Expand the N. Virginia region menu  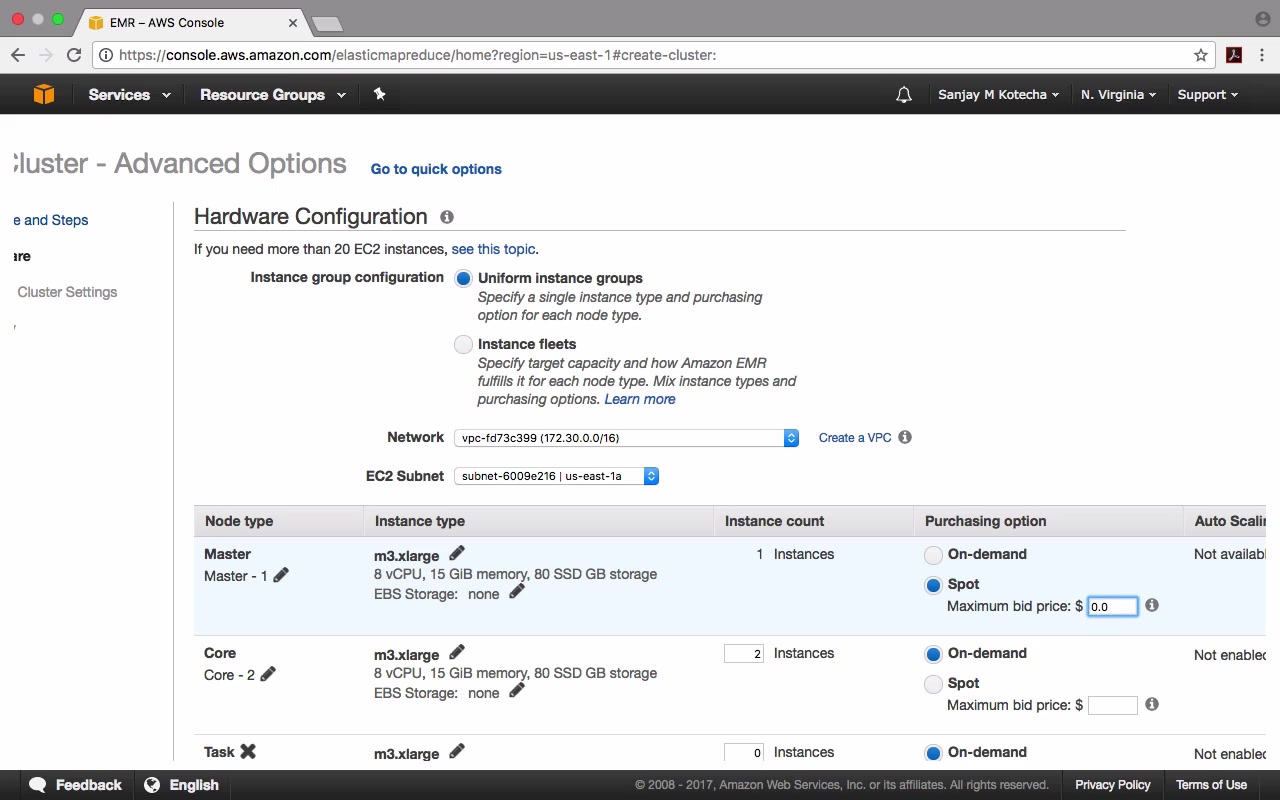pos(1118,95)
